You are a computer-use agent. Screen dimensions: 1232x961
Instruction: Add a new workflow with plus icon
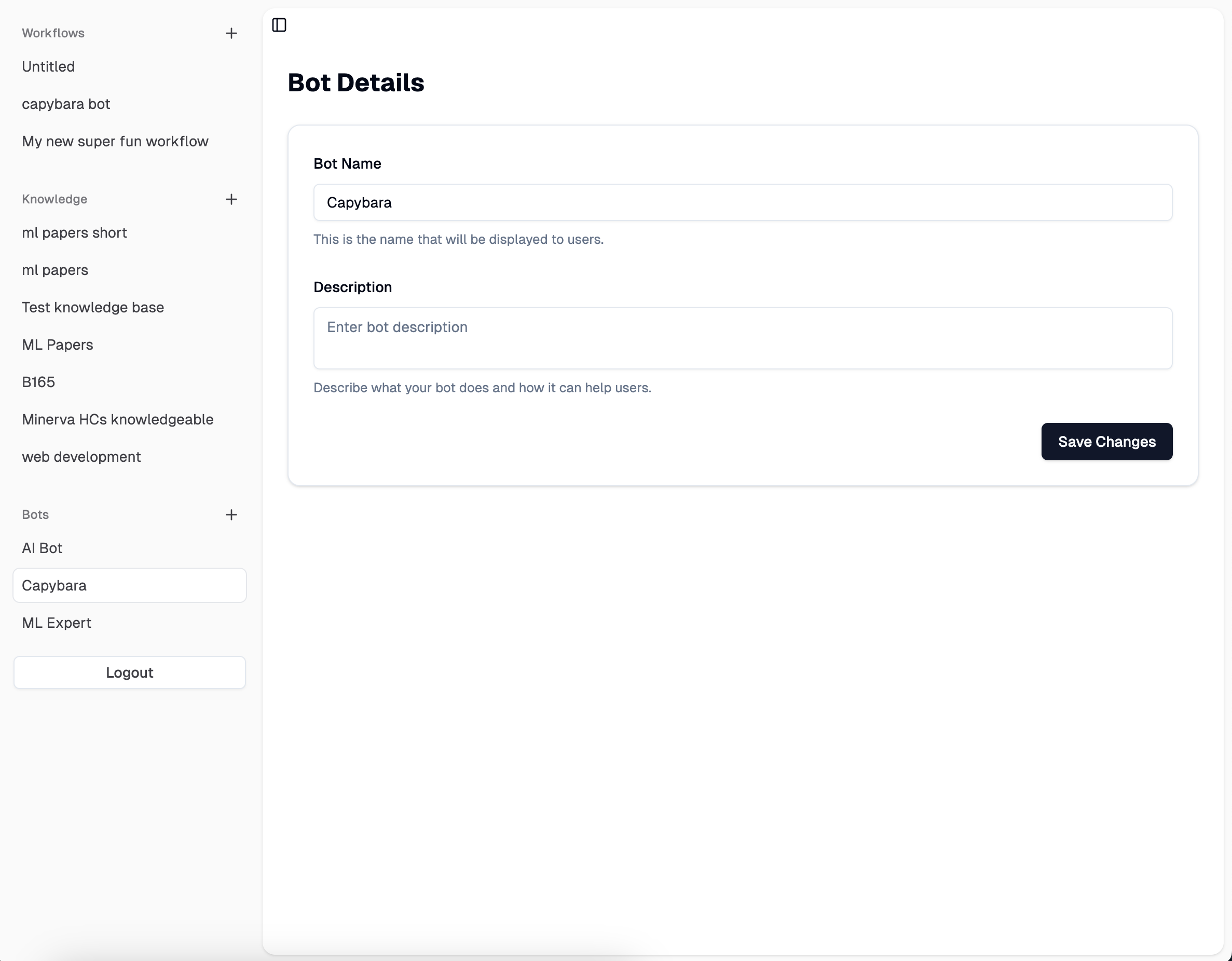click(231, 33)
